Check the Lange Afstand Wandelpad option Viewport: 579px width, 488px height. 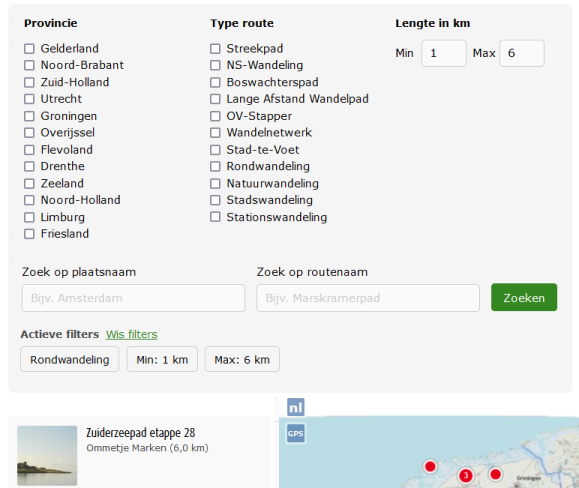click(x=215, y=99)
